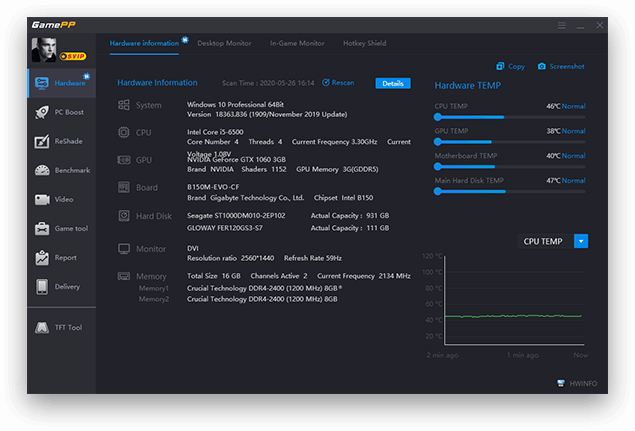Click the CPU TEMP slider bar
Viewport: 635px width, 431px height.
click(x=509, y=117)
